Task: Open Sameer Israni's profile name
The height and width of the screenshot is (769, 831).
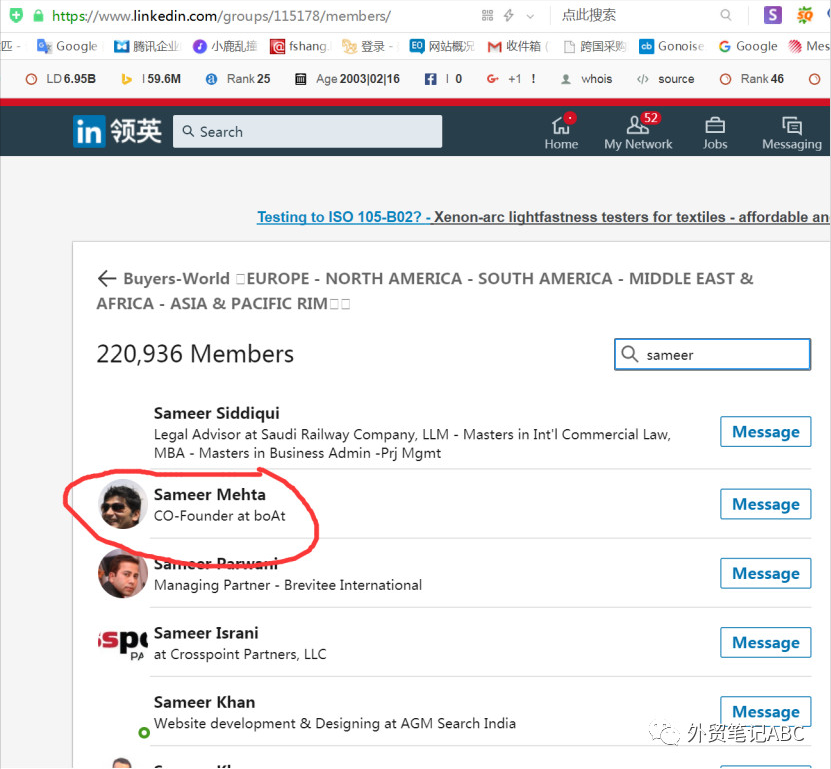Action: [x=206, y=633]
